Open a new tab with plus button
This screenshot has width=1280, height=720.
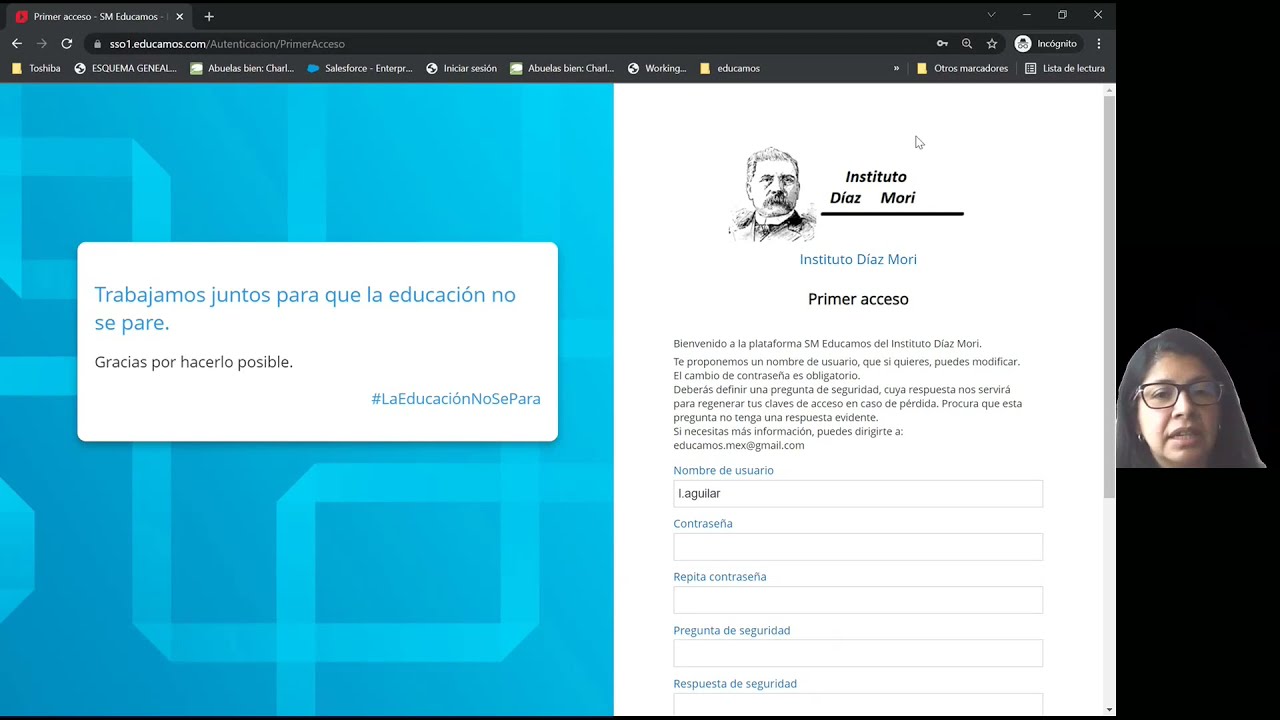pyautogui.click(x=209, y=16)
